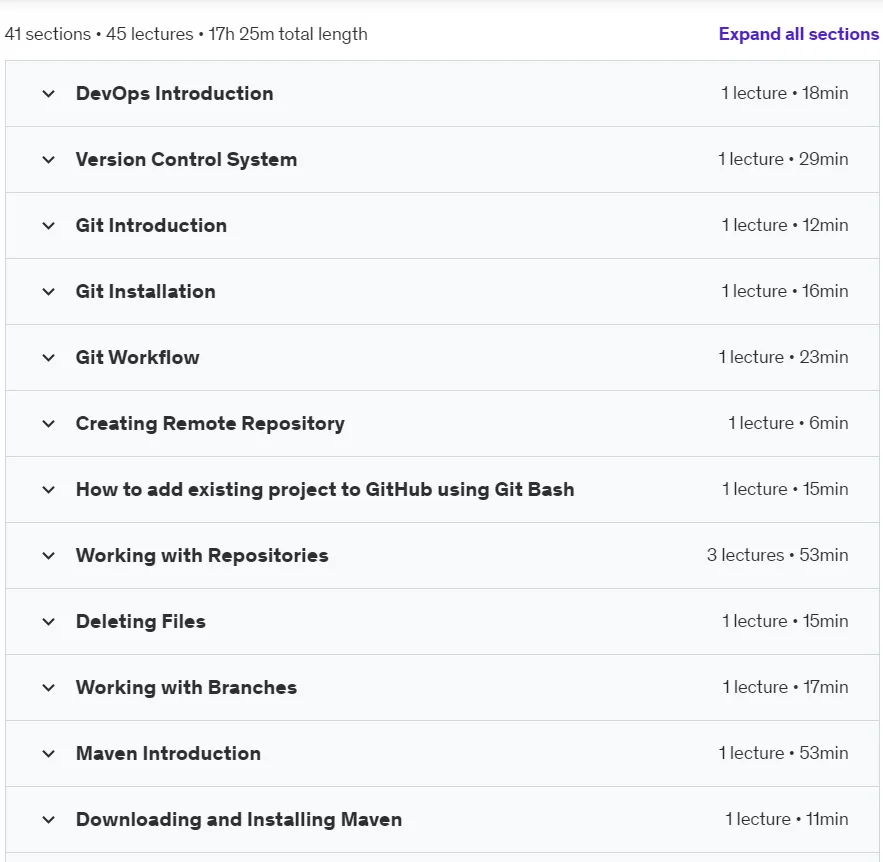Open the Git Workflow section title
The image size is (883, 862).
(137, 358)
